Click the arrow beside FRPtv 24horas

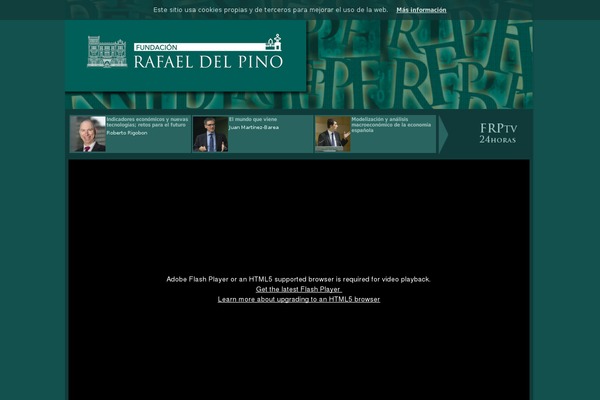pos(443,134)
